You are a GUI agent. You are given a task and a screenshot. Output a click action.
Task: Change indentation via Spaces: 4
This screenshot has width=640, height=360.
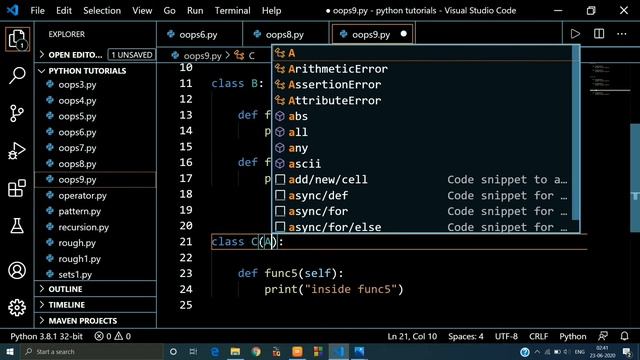pos(466,336)
